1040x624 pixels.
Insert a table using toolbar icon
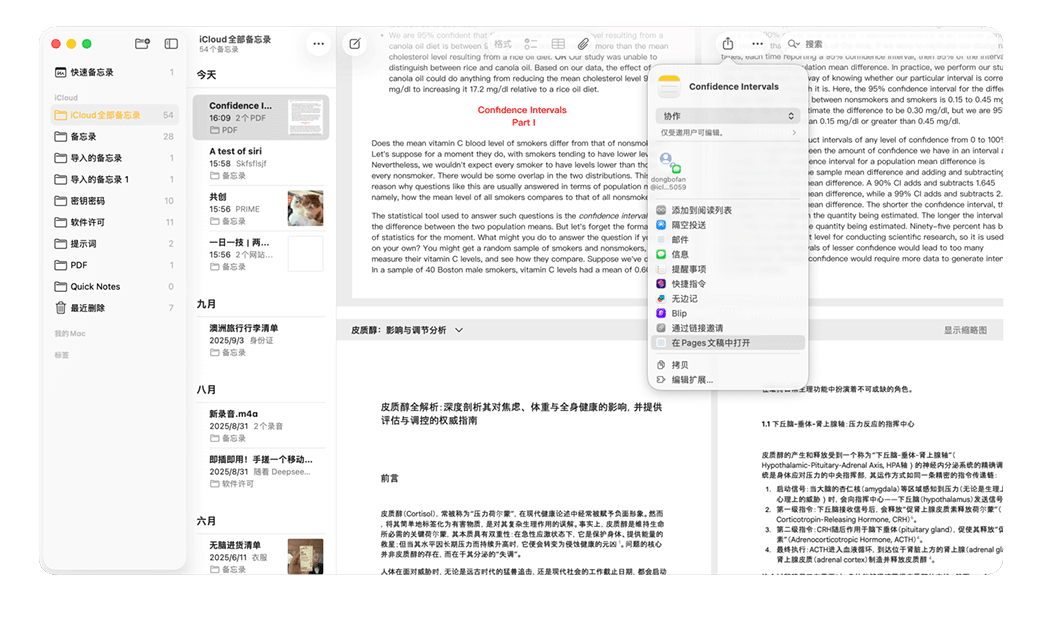pos(558,44)
